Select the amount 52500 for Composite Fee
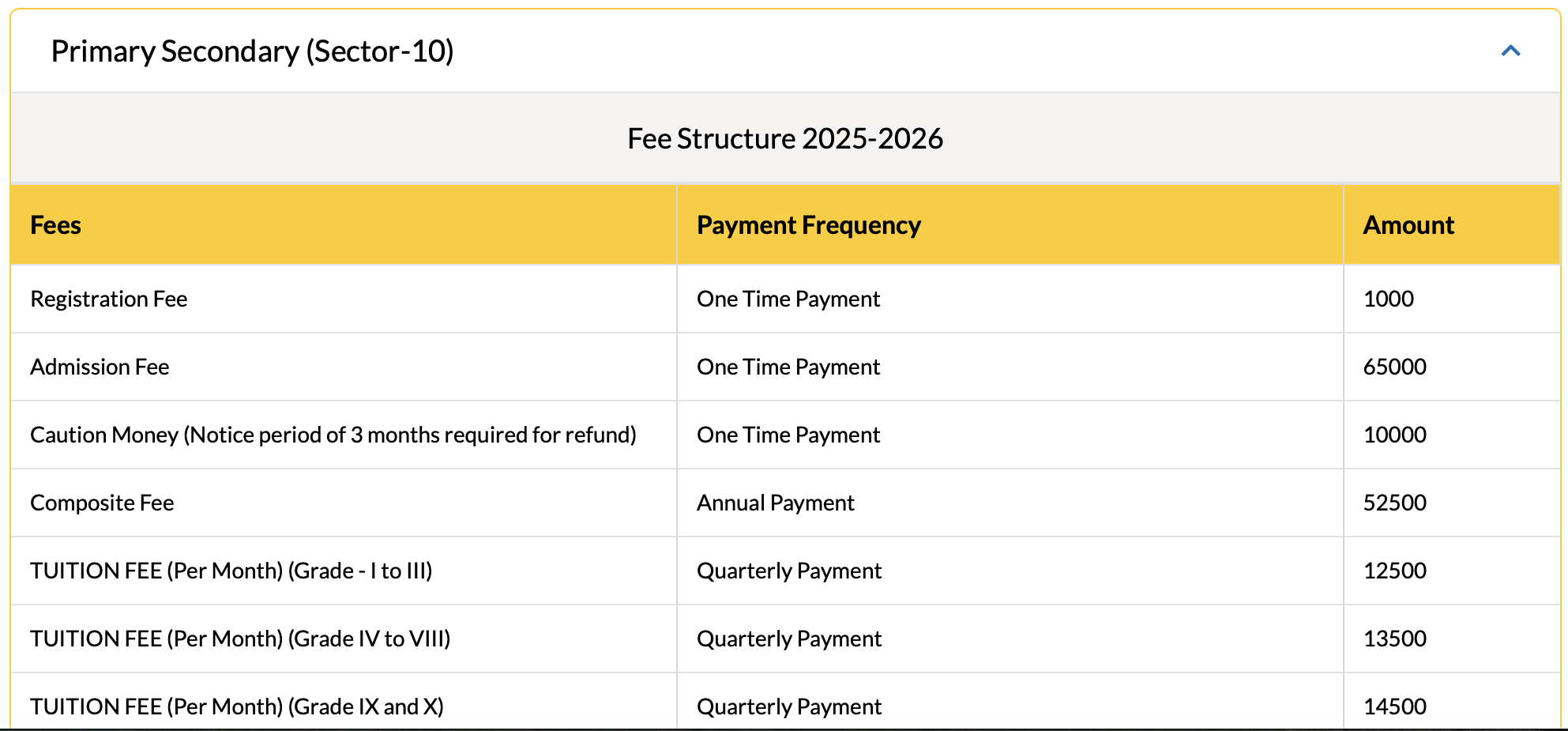Screen dimensions: 1568x731 pyautogui.click(x=1394, y=503)
